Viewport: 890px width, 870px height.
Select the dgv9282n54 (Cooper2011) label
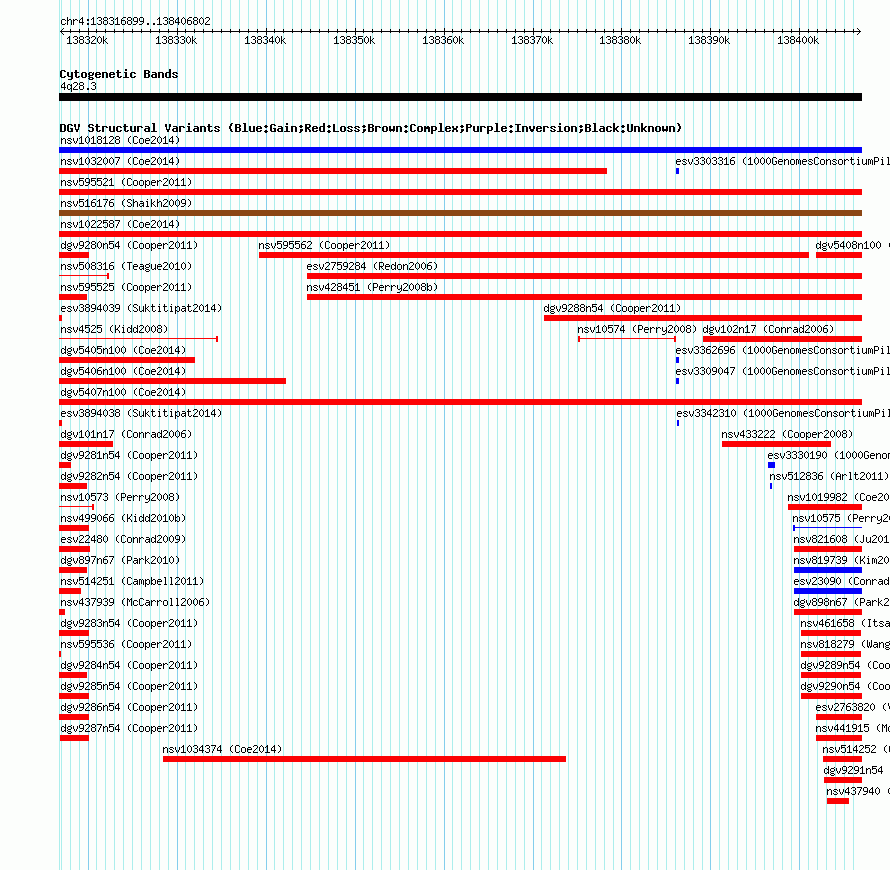pos(129,476)
